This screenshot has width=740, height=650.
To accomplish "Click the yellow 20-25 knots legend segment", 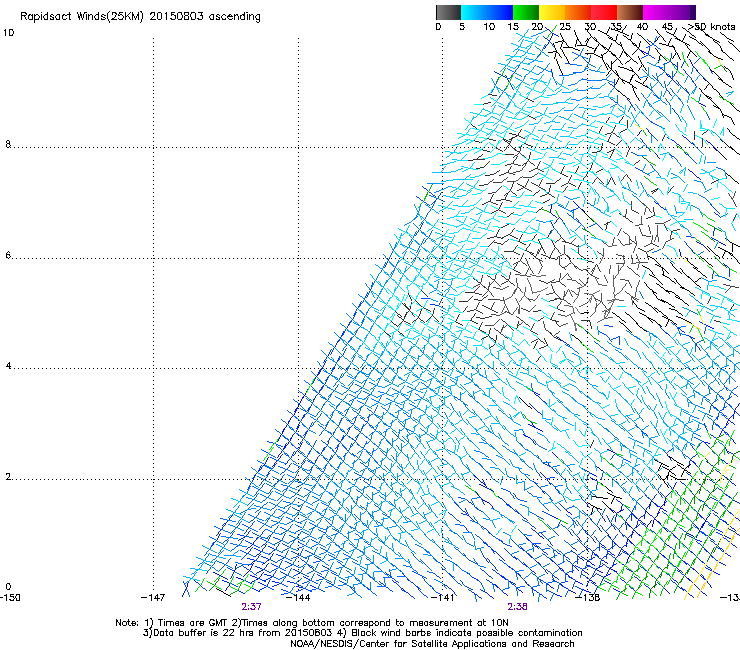I will [x=552, y=12].
